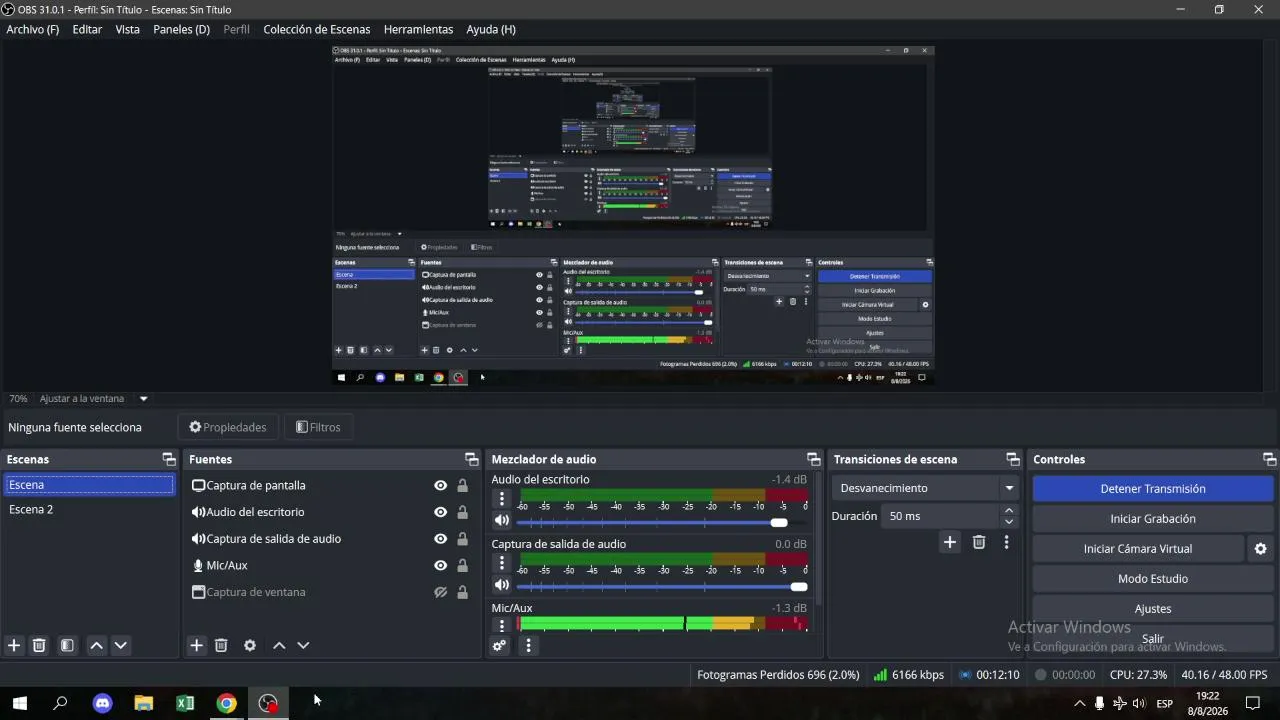Decrease transition duration with down arrow
The image size is (1280, 720).
click(1009, 522)
